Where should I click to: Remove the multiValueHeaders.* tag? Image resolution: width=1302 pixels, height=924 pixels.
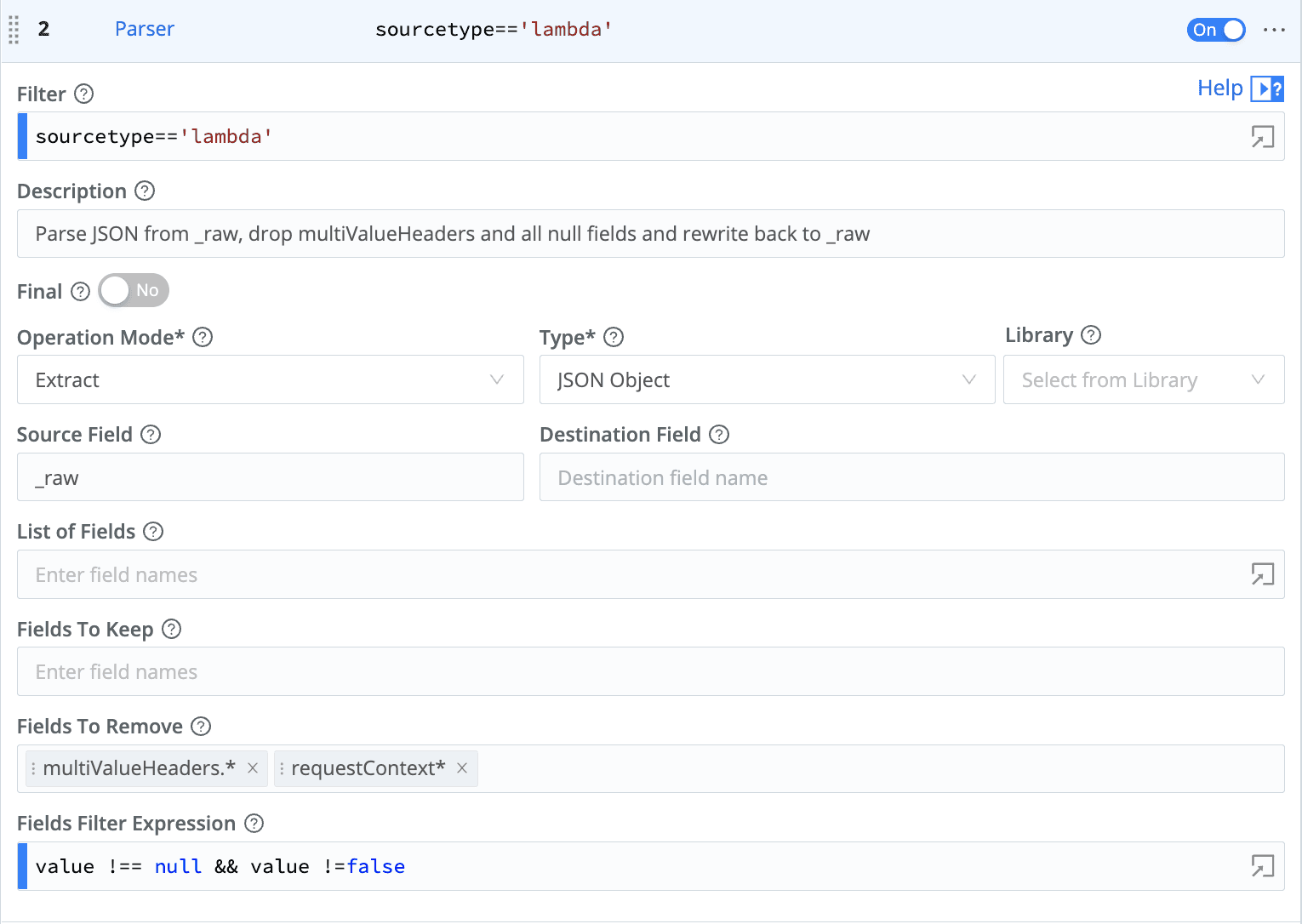[x=253, y=768]
